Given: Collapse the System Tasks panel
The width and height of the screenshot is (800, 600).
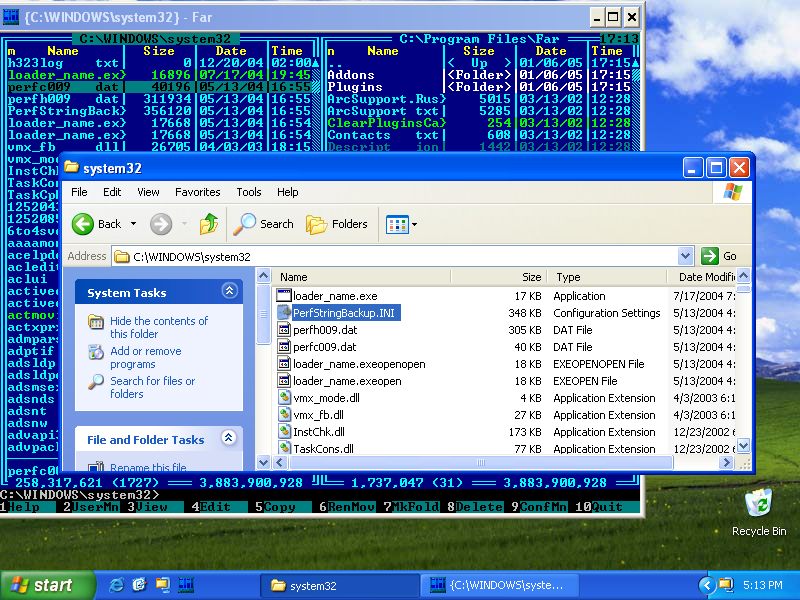Looking at the screenshot, I should click(x=230, y=291).
